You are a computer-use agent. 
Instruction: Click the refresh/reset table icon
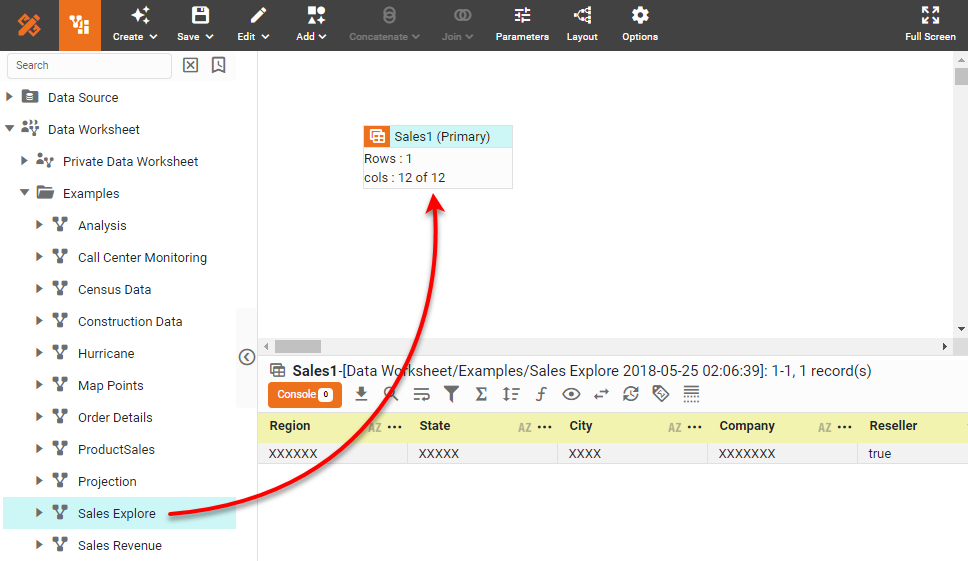click(x=630, y=395)
